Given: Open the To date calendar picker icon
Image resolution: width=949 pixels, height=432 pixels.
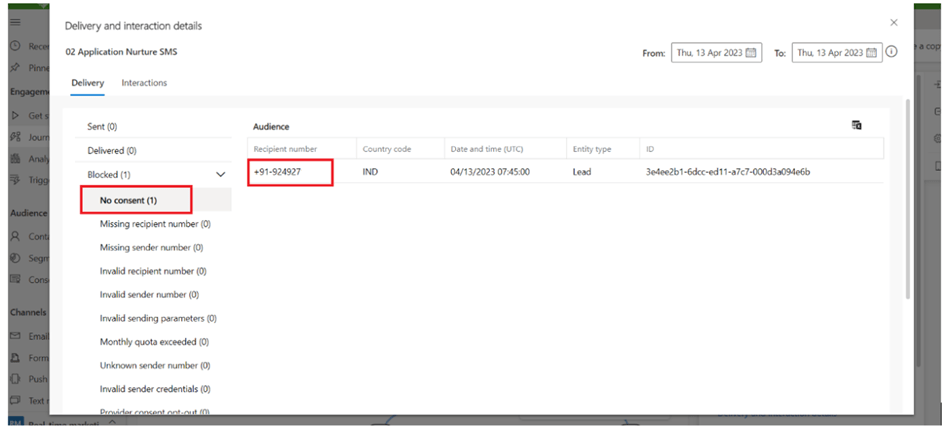Looking at the screenshot, I should point(871,53).
